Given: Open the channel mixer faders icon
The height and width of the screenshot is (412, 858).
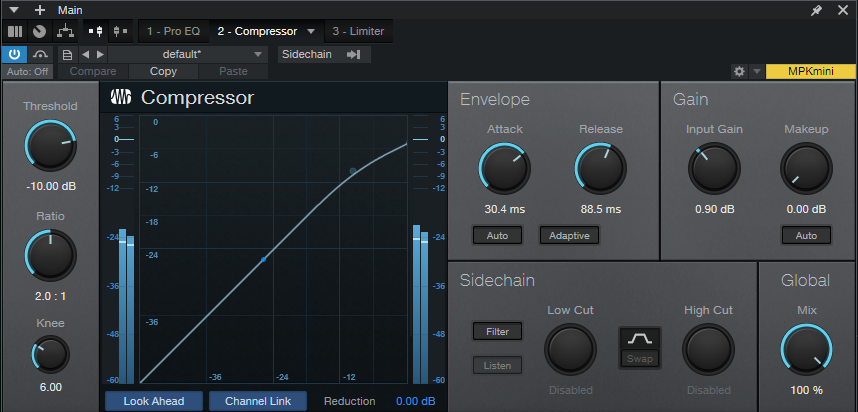Looking at the screenshot, I should pyautogui.click(x=15, y=31).
